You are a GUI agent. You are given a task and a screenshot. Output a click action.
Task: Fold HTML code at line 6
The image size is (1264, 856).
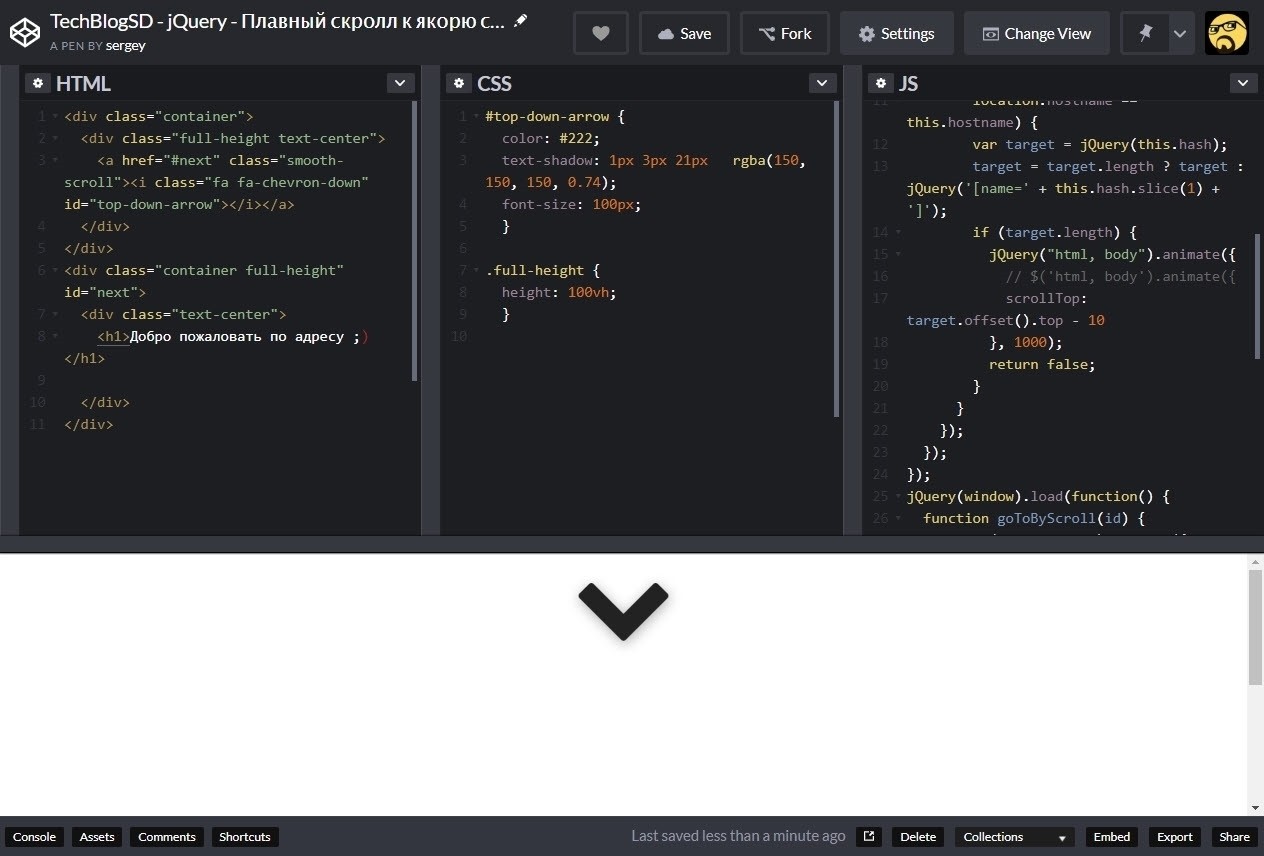coord(56,270)
